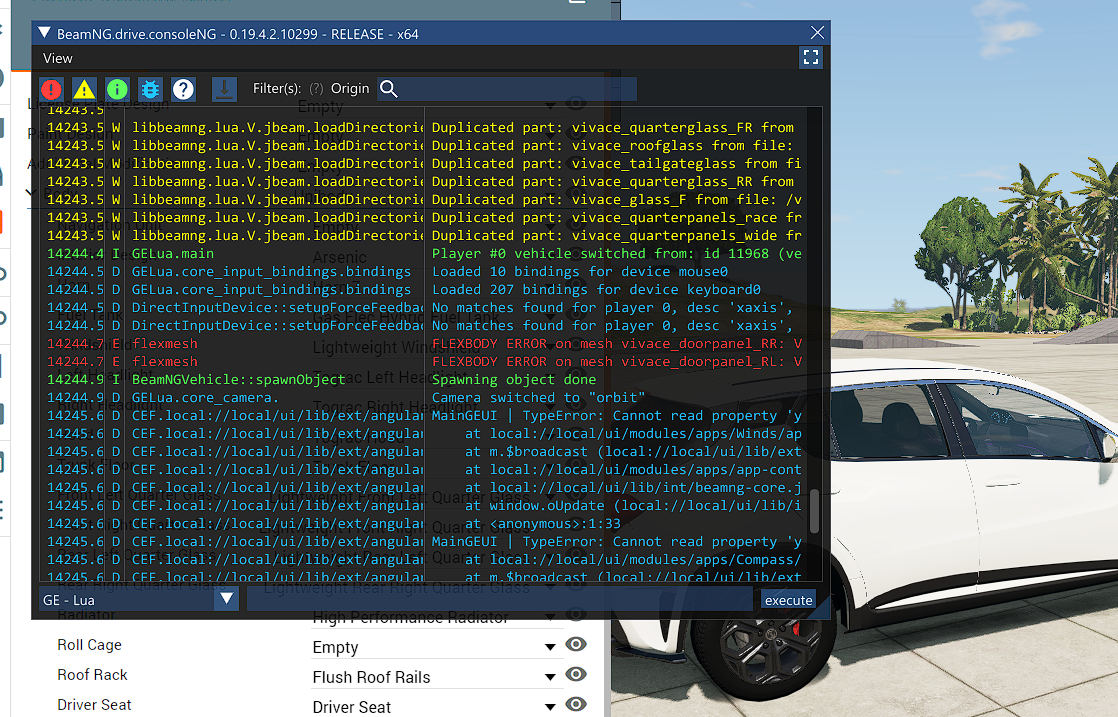Click the fullscreen expand icon in console

[811, 58]
